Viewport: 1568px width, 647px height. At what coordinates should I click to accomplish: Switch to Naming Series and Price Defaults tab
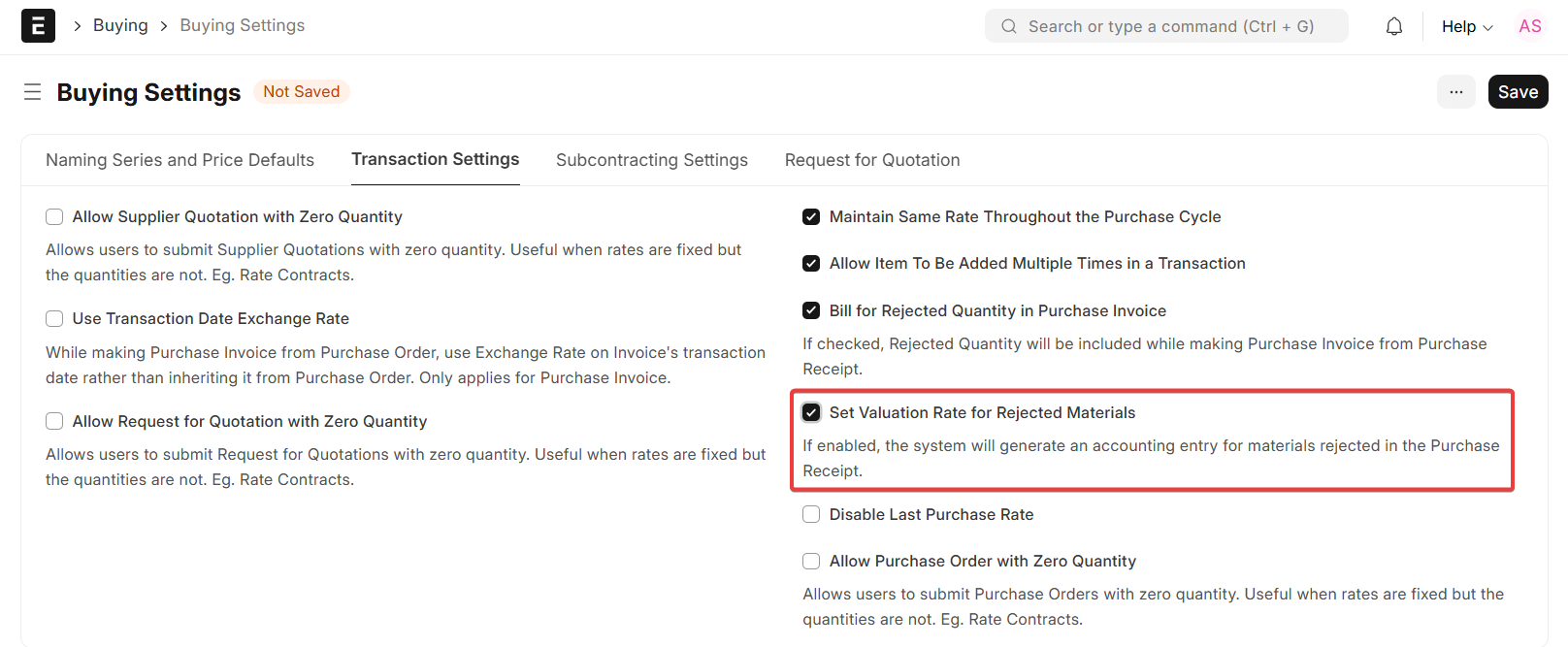(x=180, y=160)
